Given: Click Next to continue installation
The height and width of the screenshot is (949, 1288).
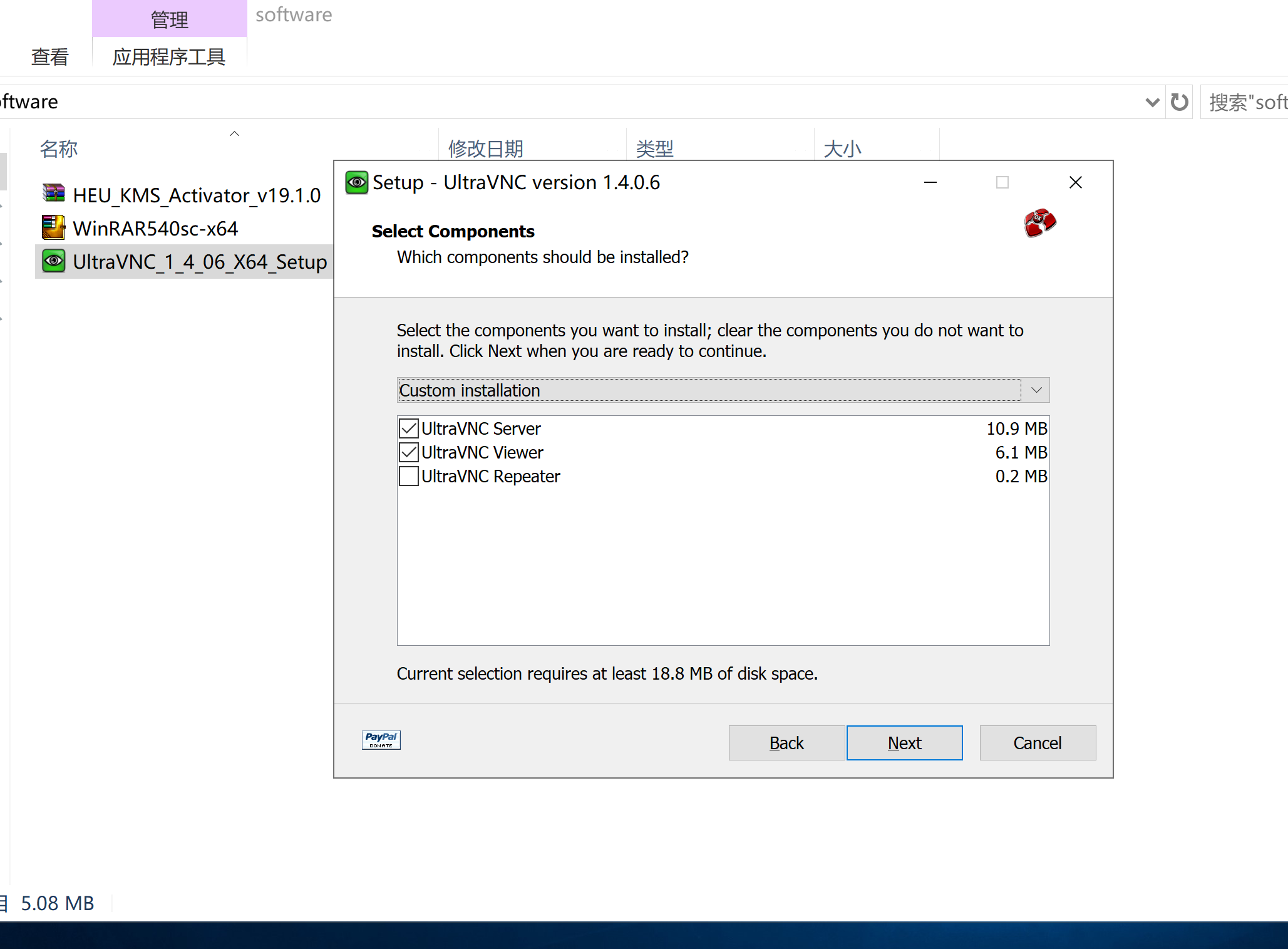Looking at the screenshot, I should point(905,743).
